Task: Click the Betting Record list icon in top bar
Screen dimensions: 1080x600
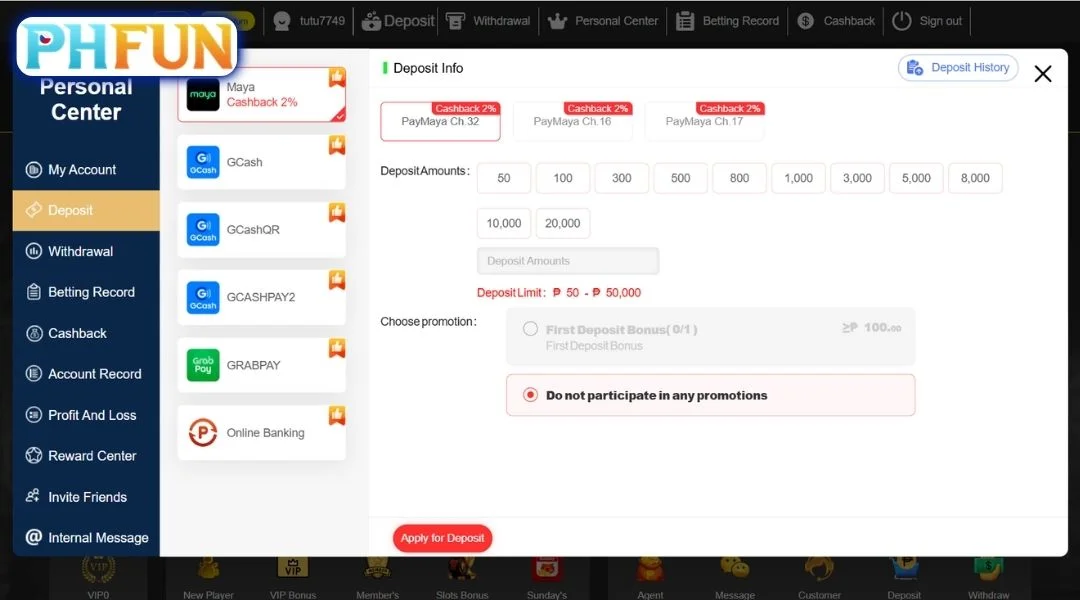Action: pos(685,21)
